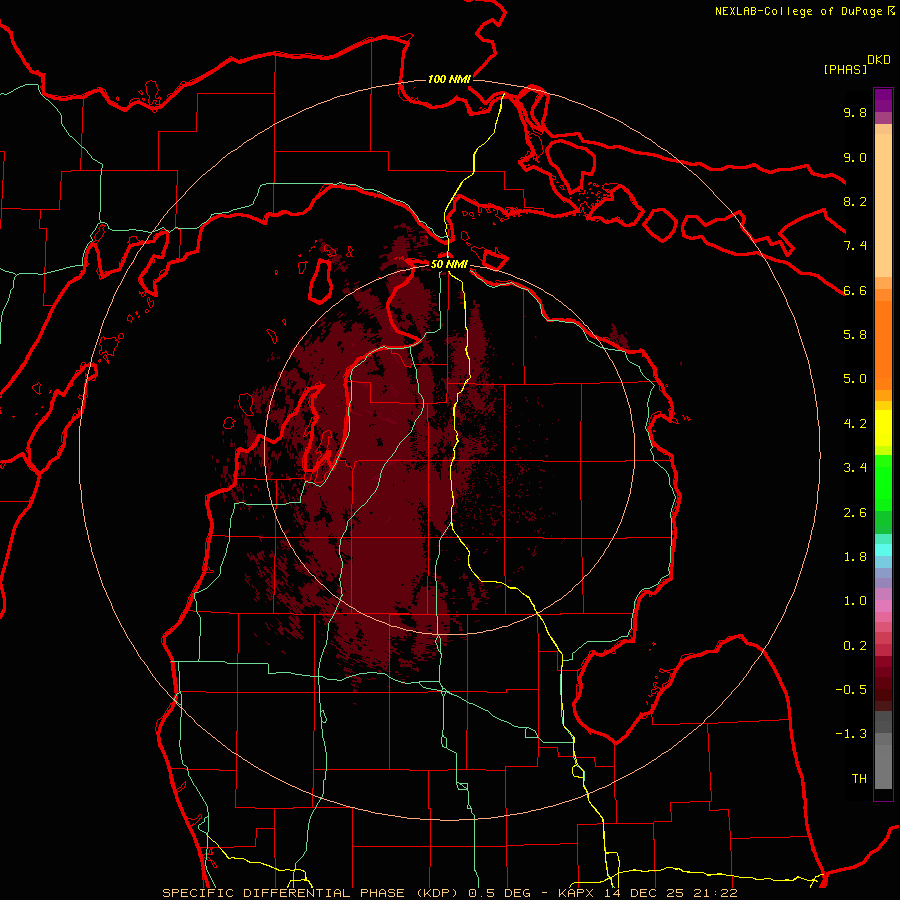Click the -1.3 legend value
This screenshot has height=900, width=900.
[851, 734]
